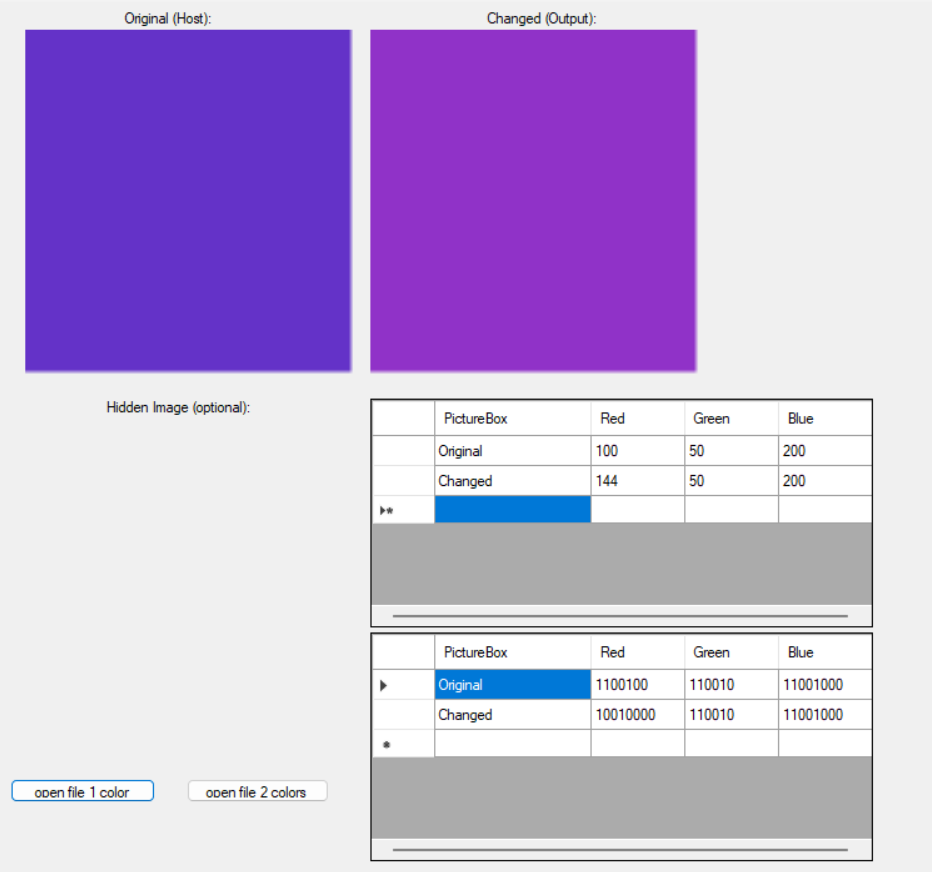Click the Changed (Output) color image
This screenshot has width=932, height=872.
pyautogui.click(x=533, y=201)
